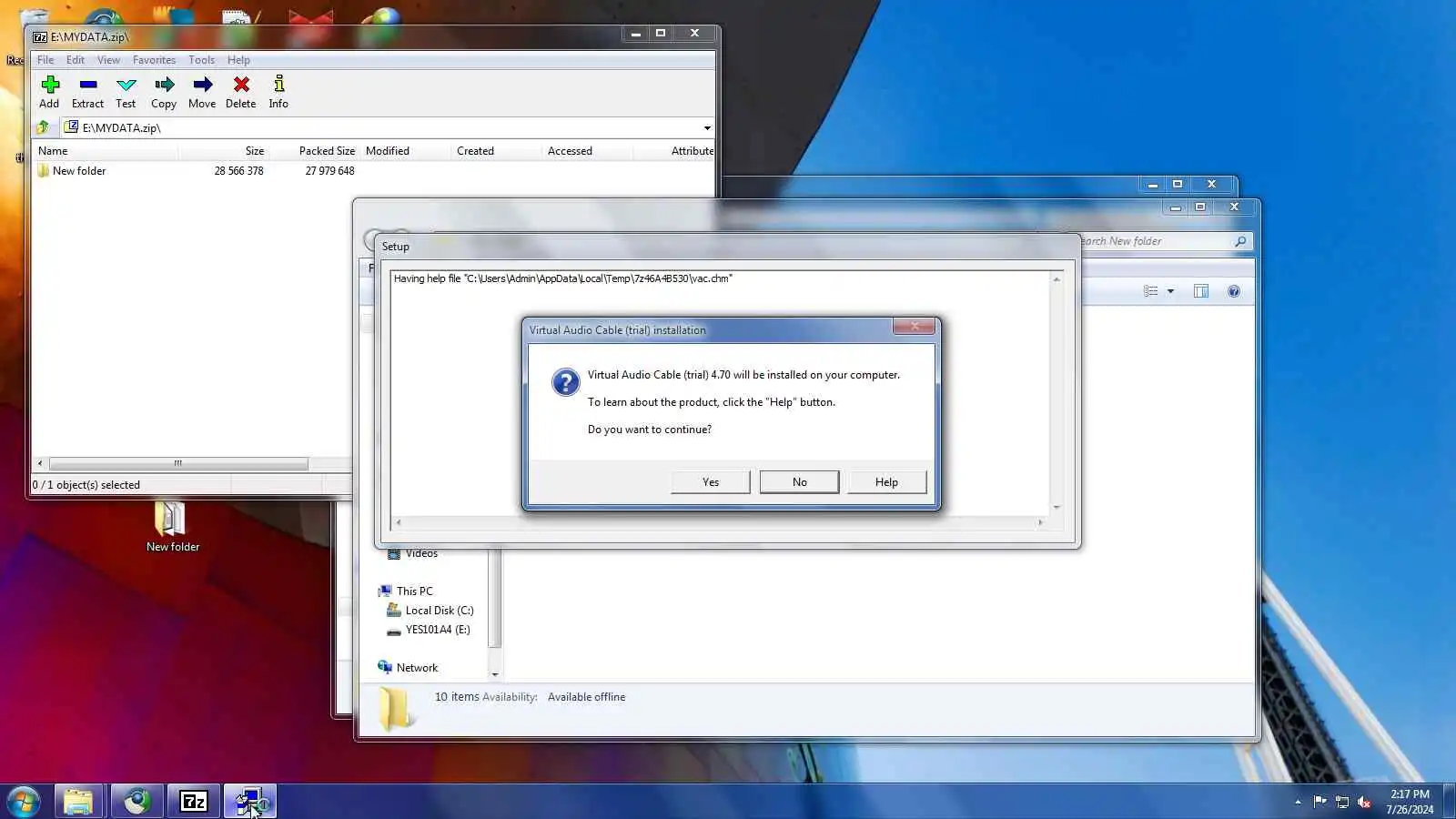Open the 7-Zip File menu
Image resolution: width=1456 pixels, height=819 pixels.
(x=45, y=60)
